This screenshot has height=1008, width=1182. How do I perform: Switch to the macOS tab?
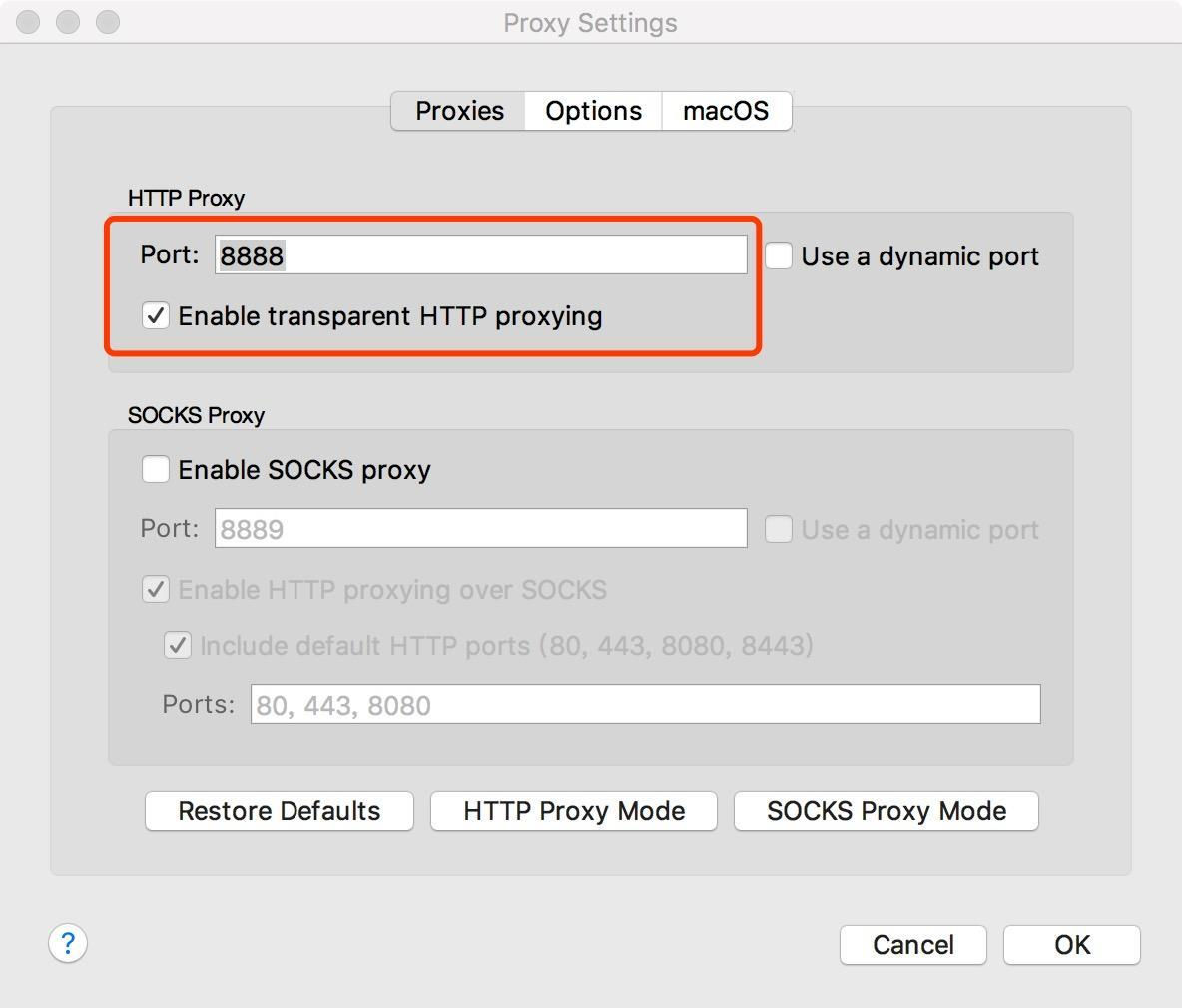click(726, 111)
